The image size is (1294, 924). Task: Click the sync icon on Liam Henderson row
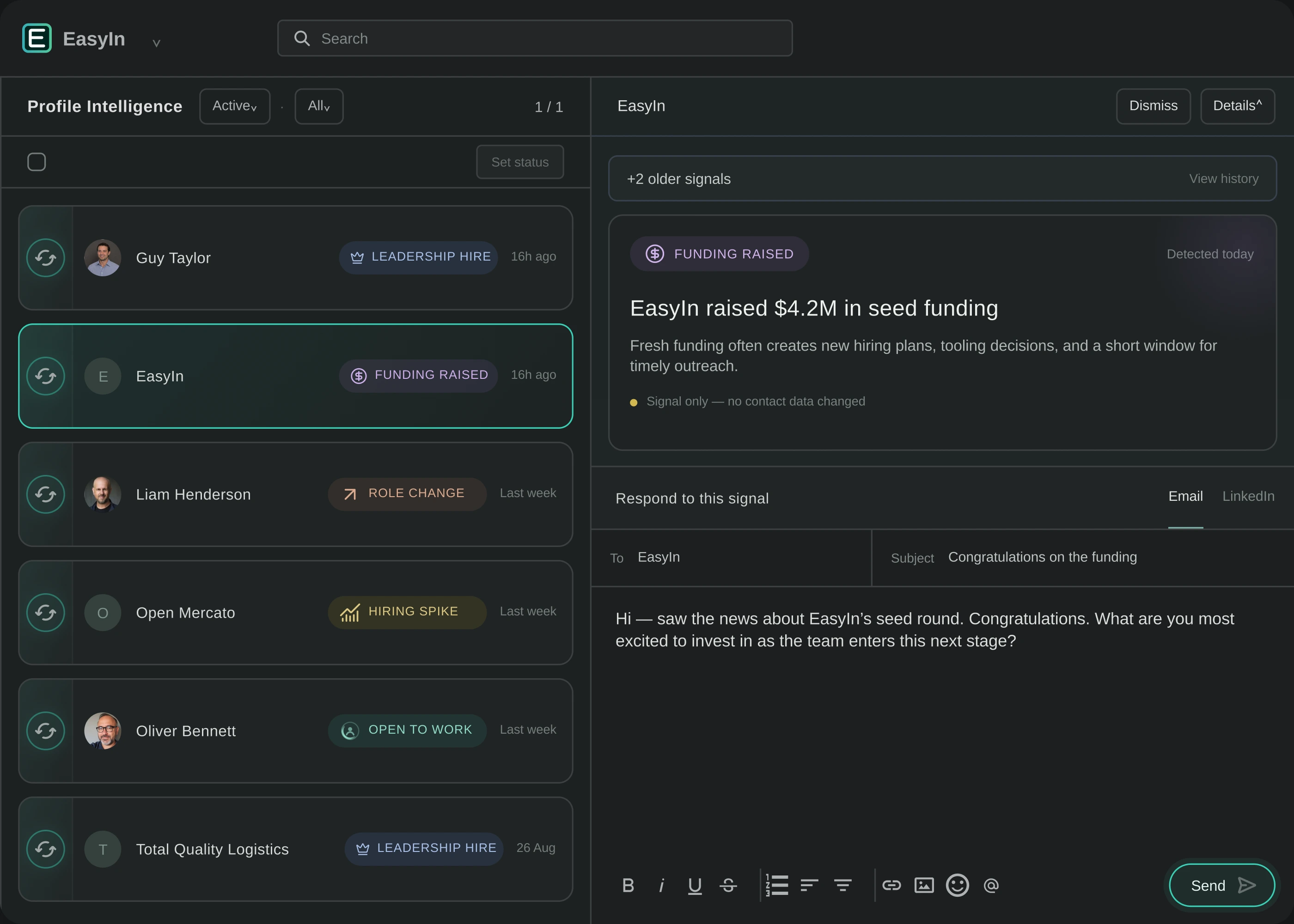[x=46, y=494]
